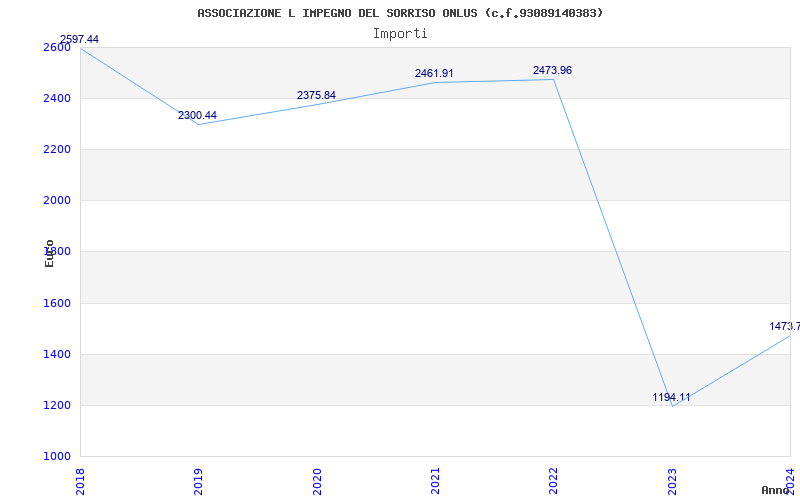
Task: Click the 2600 y-axis value
Action: 57,47
